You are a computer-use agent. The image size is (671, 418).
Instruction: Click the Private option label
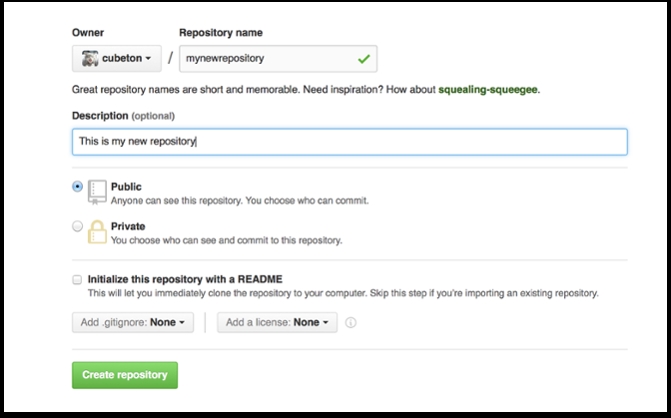(x=128, y=226)
